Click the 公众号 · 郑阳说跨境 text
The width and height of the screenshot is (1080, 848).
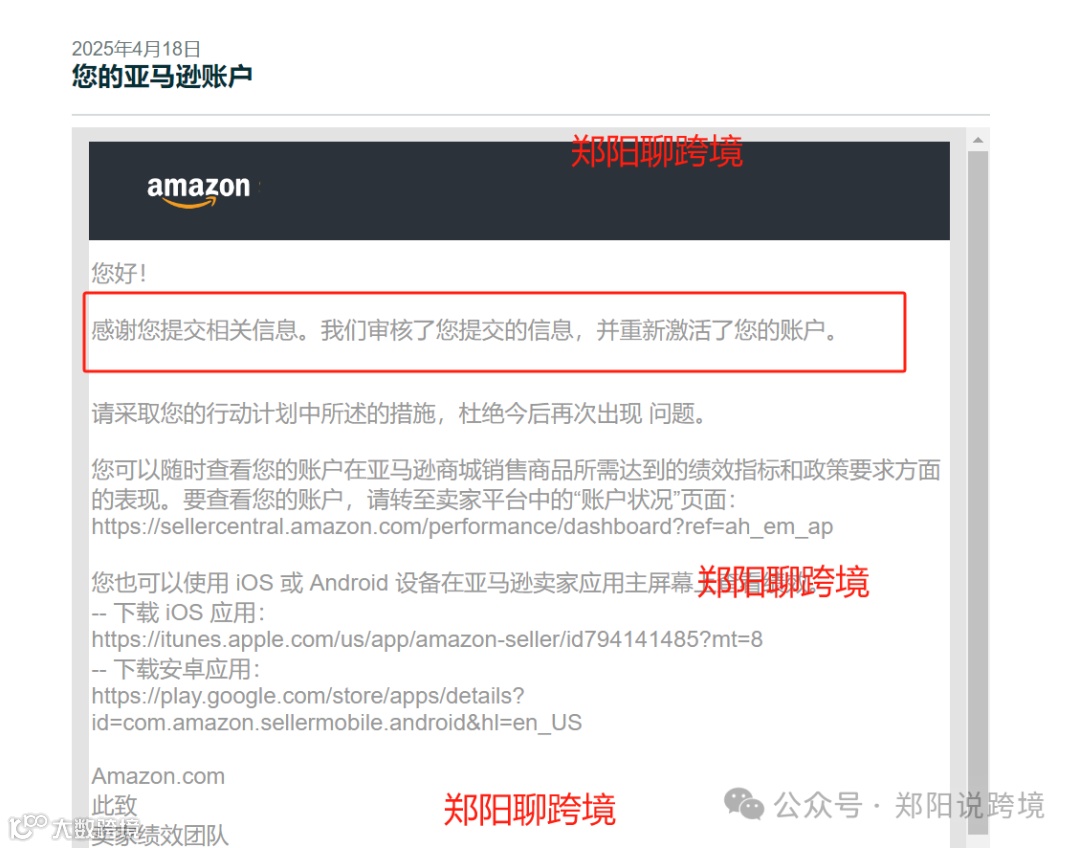(908, 805)
